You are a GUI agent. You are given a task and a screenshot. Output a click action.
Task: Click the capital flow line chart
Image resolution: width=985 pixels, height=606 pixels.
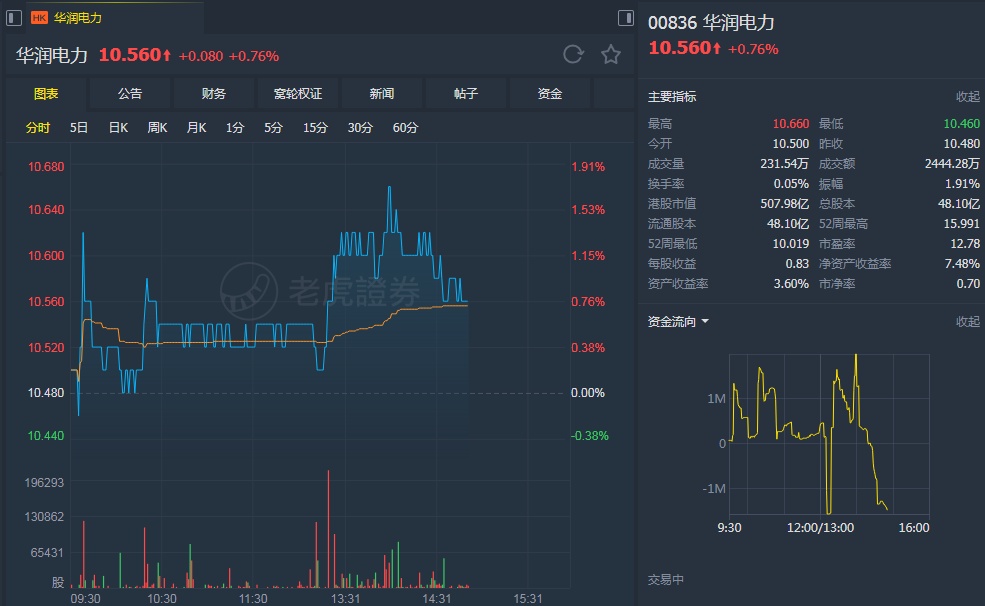[x=829, y=435]
